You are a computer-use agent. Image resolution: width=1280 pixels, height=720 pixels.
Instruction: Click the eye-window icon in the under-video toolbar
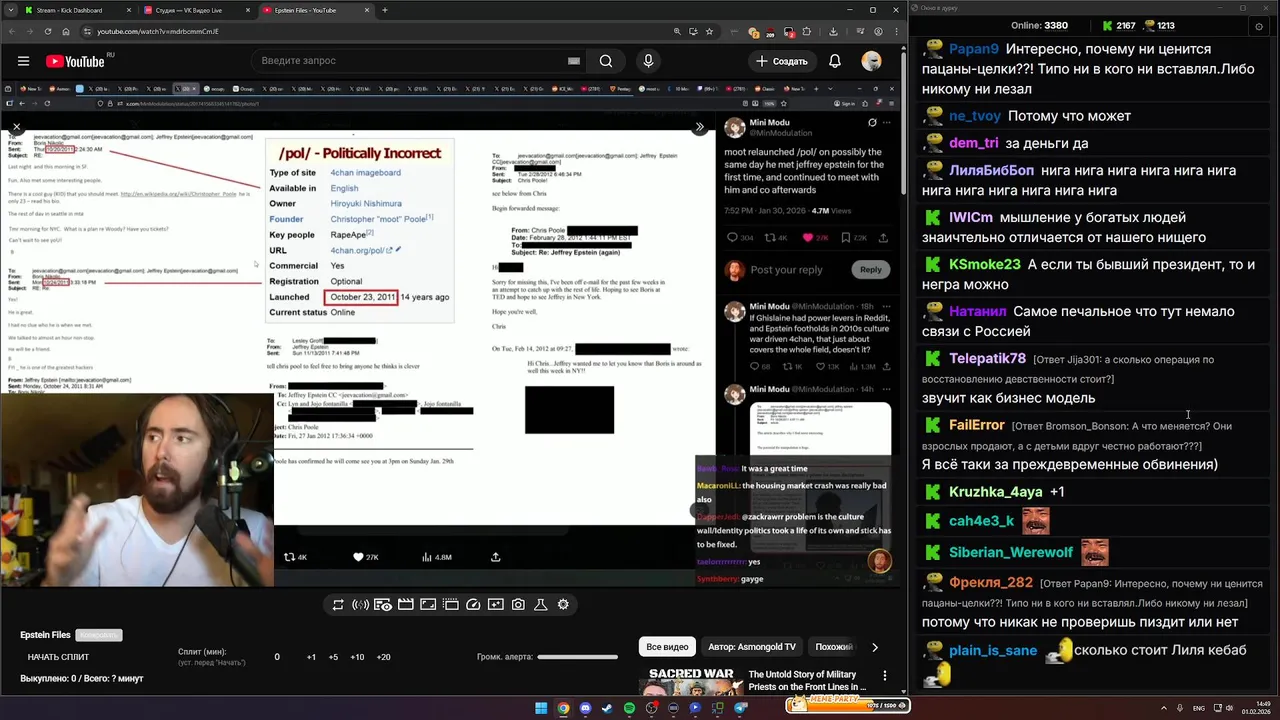383,605
